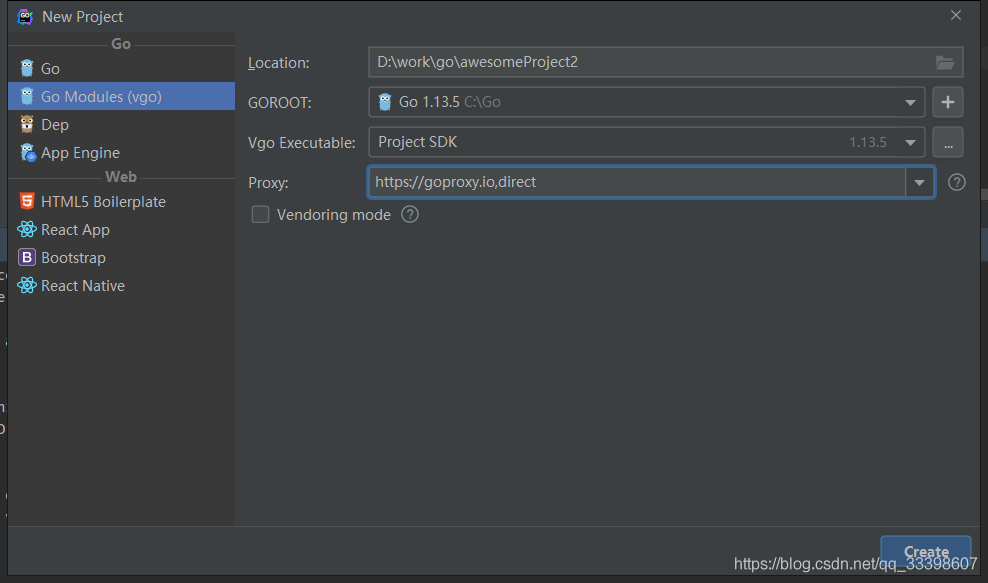This screenshot has height=583, width=988.
Task: Close the New Project dialog
Action: tap(956, 15)
